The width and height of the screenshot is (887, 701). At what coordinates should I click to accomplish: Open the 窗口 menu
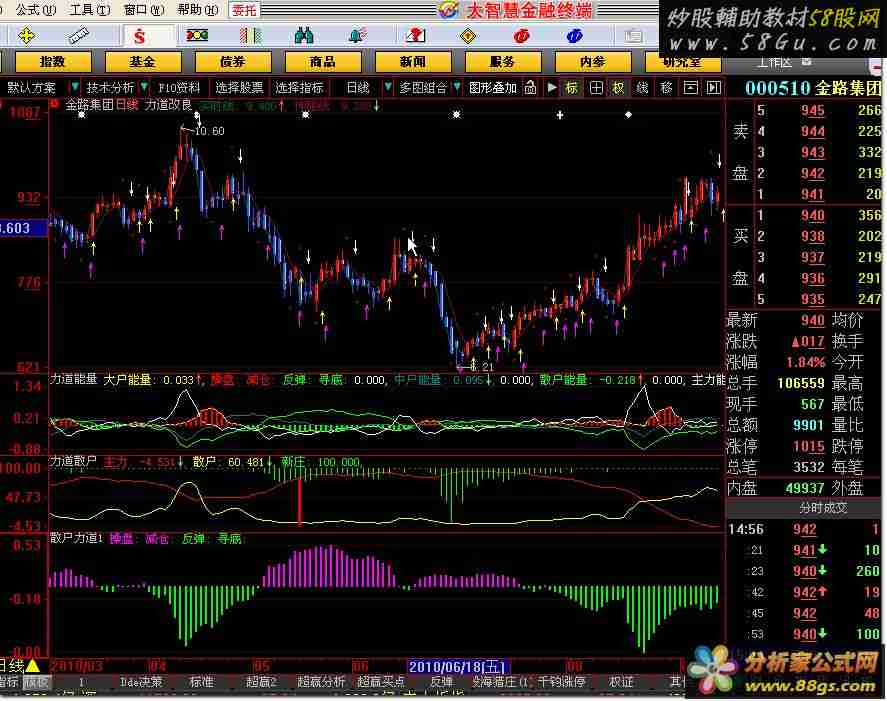(x=144, y=10)
